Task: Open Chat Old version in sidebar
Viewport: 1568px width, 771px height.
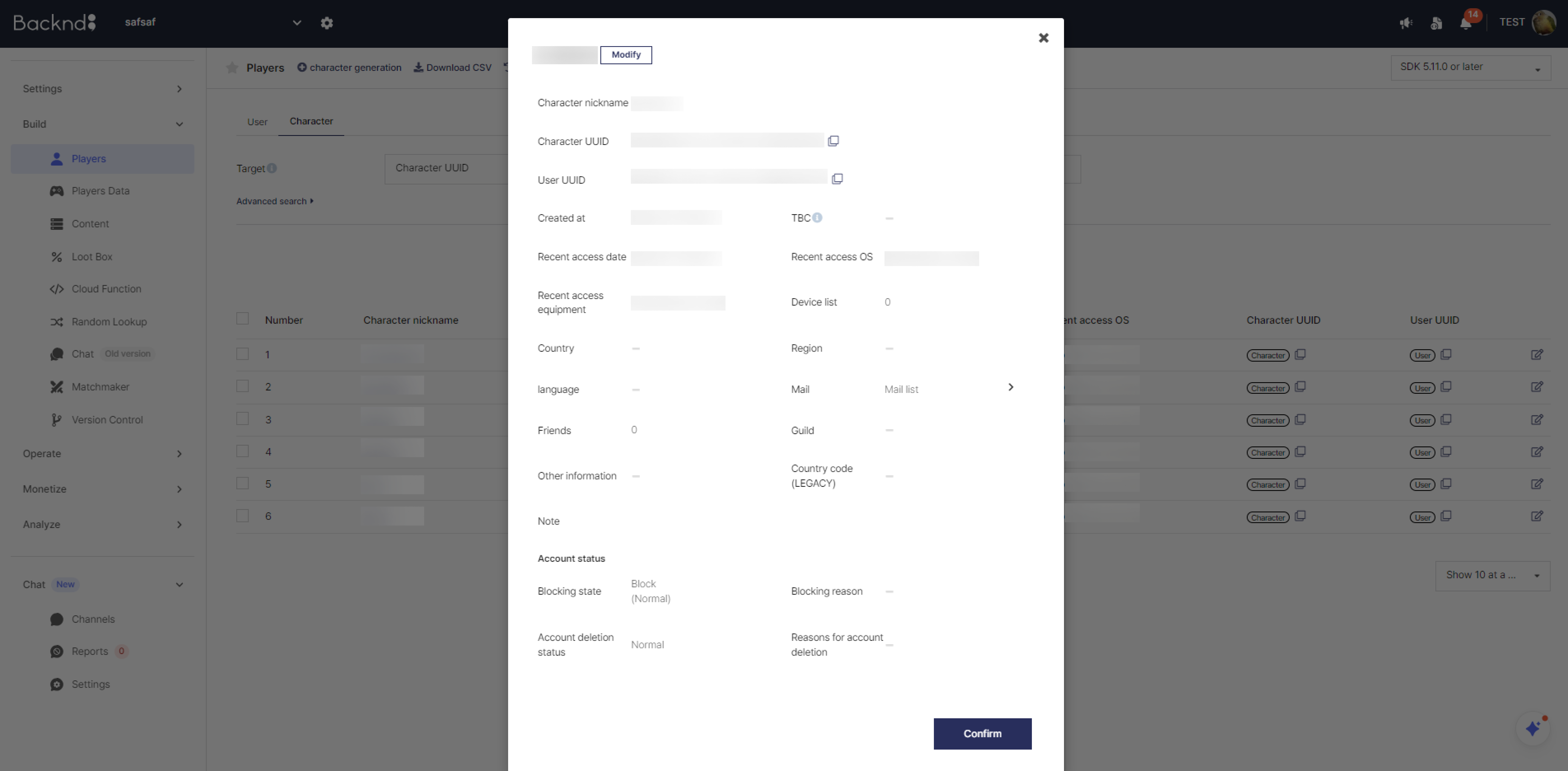Action: tap(102, 354)
